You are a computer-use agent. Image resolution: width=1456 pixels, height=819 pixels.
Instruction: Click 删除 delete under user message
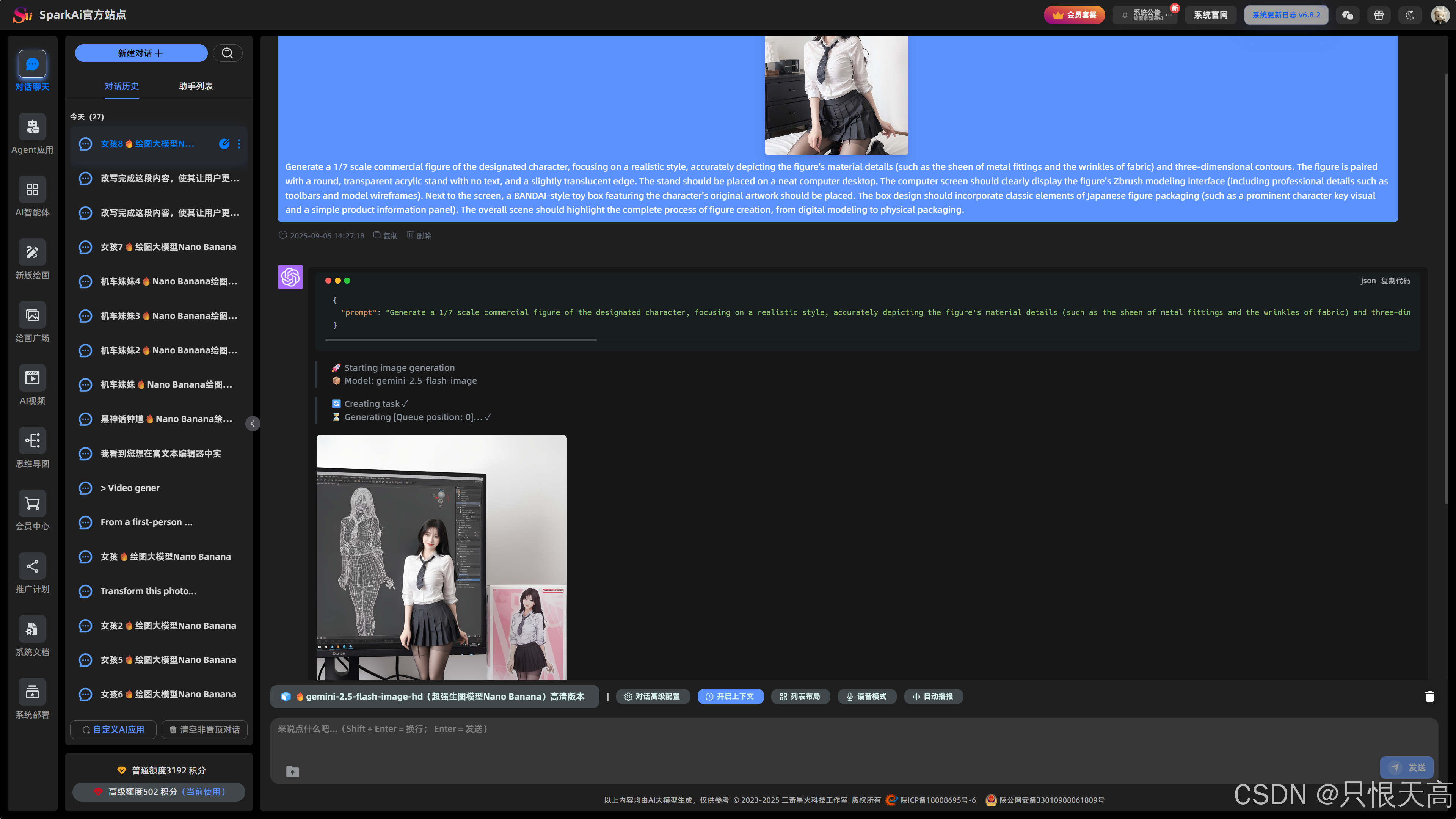click(419, 236)
